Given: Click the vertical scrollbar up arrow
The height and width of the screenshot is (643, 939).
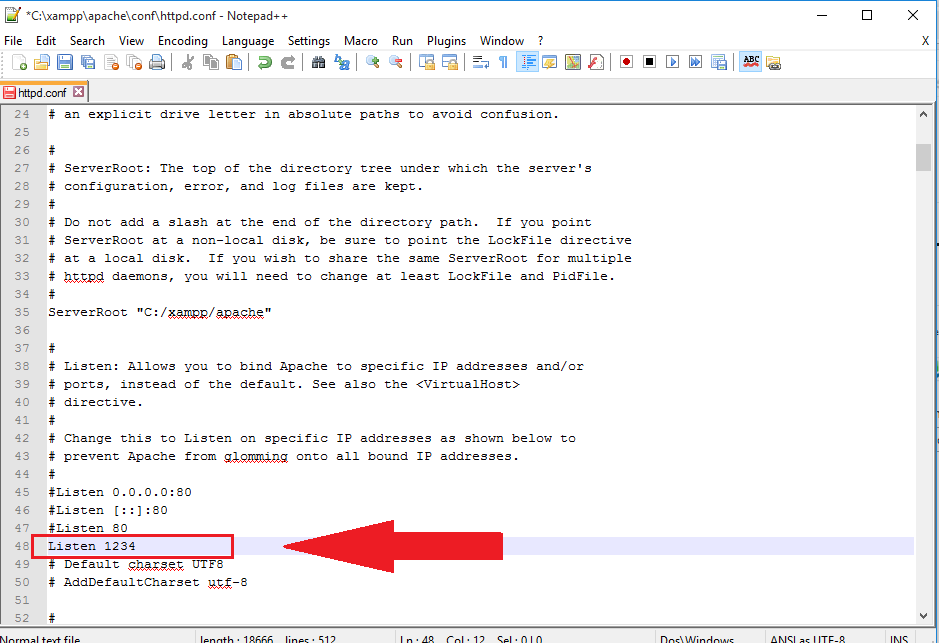Looking at the screenshot, I should (923, 114).
